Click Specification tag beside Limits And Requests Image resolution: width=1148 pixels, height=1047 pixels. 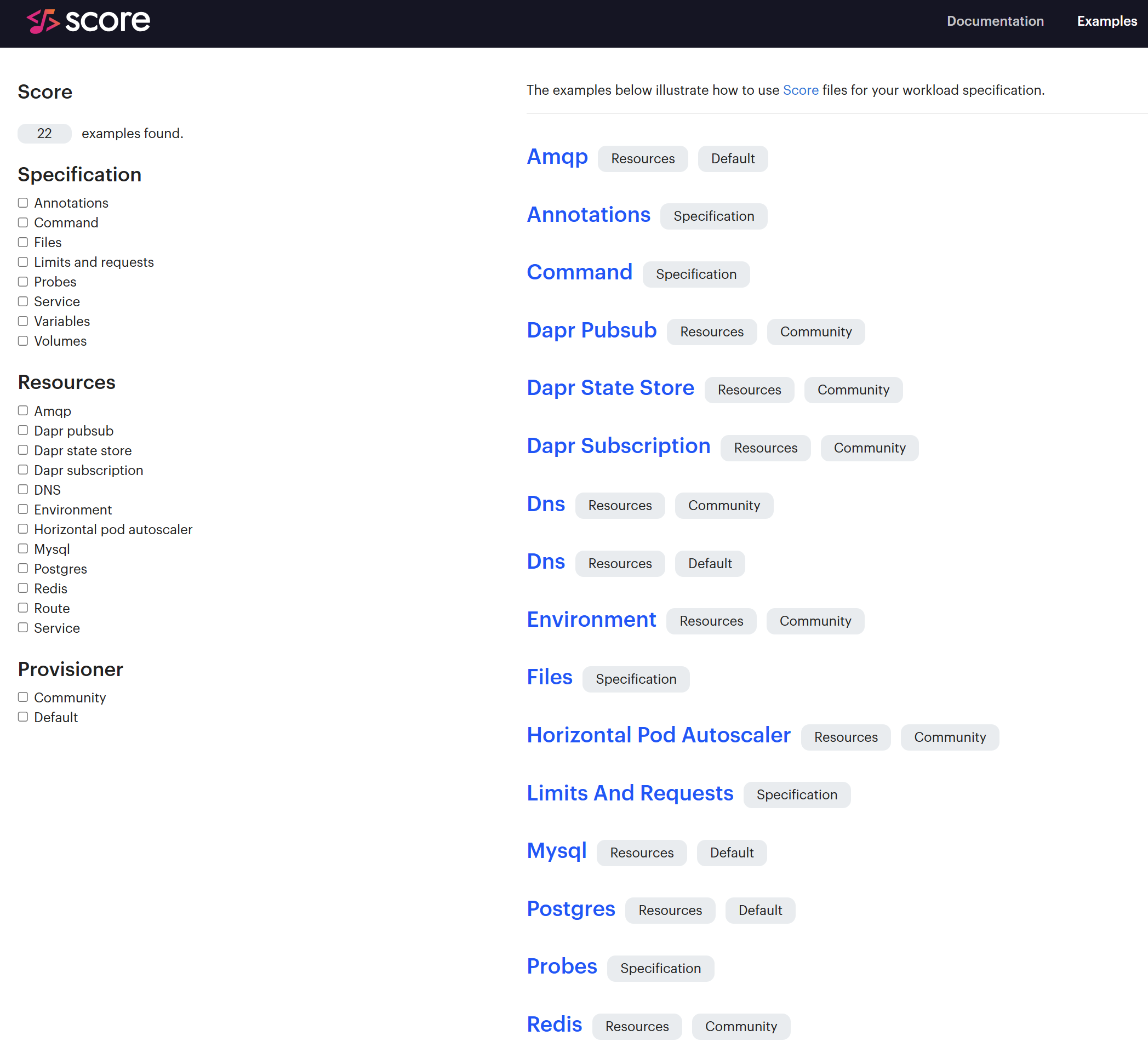click(797, 795)
